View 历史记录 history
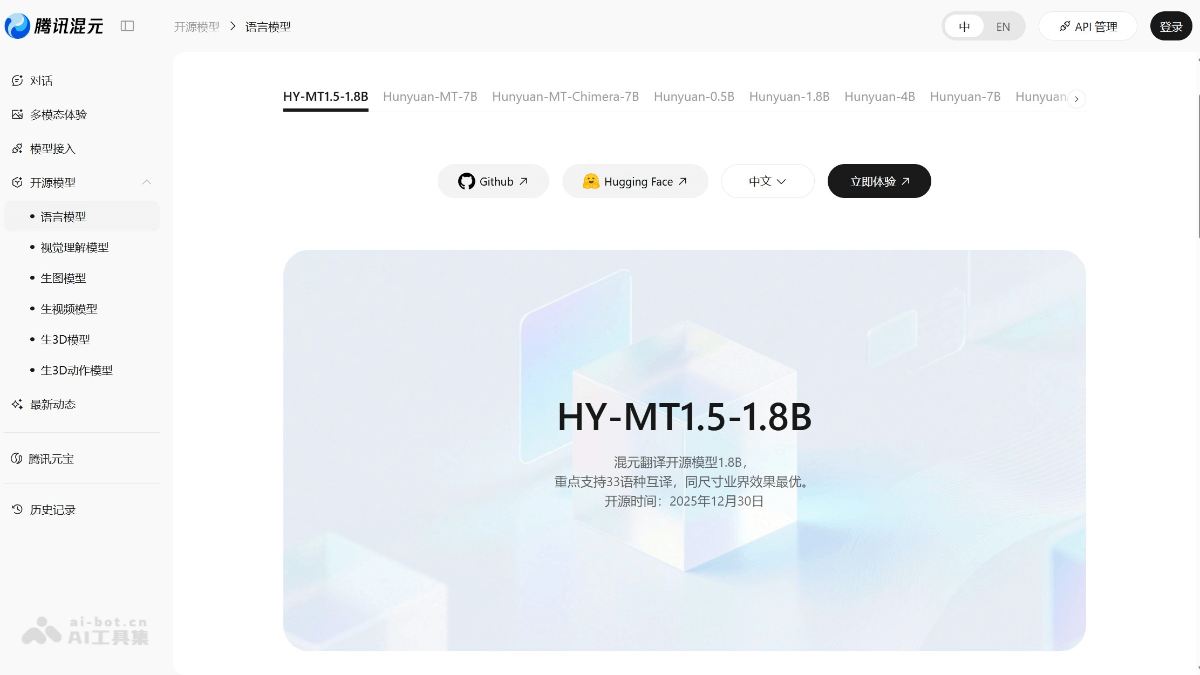Image resolution: width=1200 pixels, height=675 pixels. click(52, 509)
